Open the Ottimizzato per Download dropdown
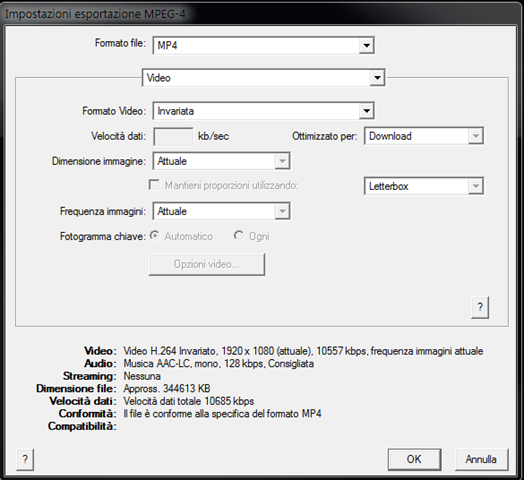 476,136
